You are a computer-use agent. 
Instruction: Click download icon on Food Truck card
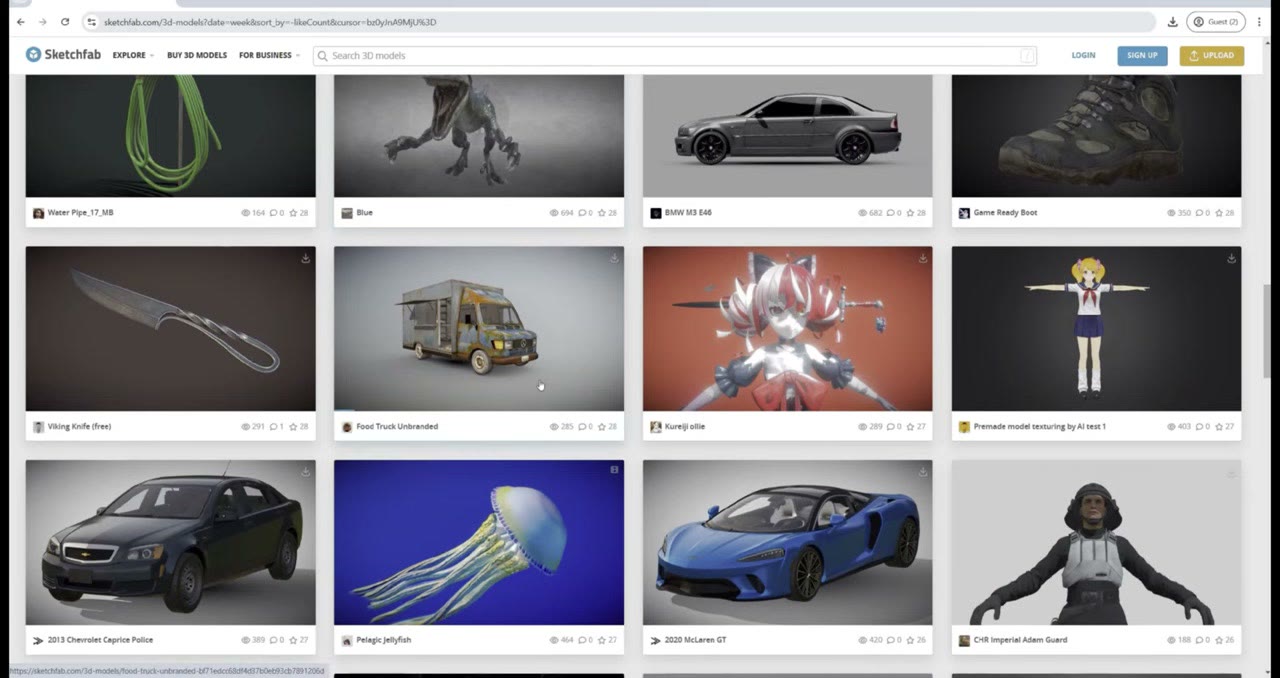tap(614, 258)
